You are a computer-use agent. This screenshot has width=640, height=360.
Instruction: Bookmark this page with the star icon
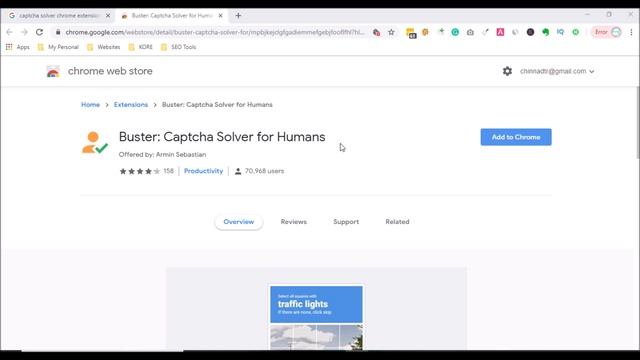pos(391,32)
